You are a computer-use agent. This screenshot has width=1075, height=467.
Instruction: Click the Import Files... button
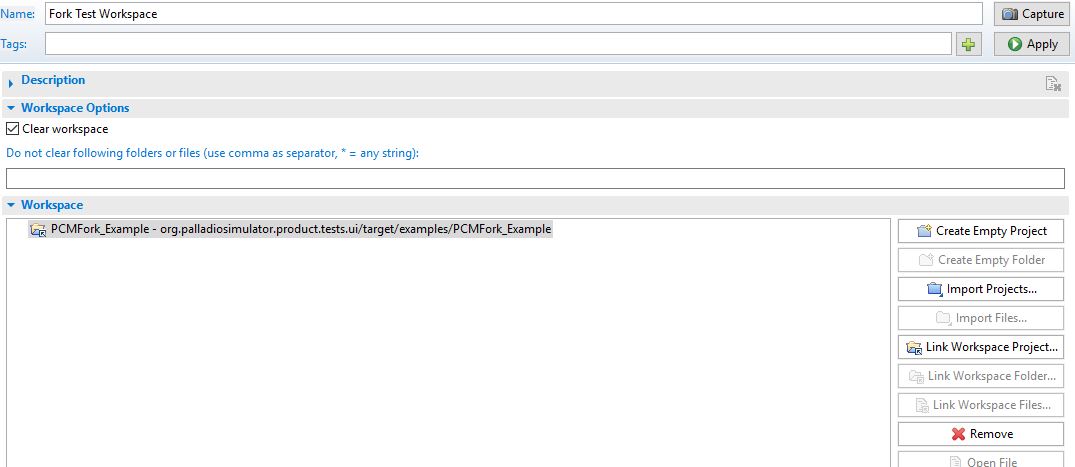(981, 318)
